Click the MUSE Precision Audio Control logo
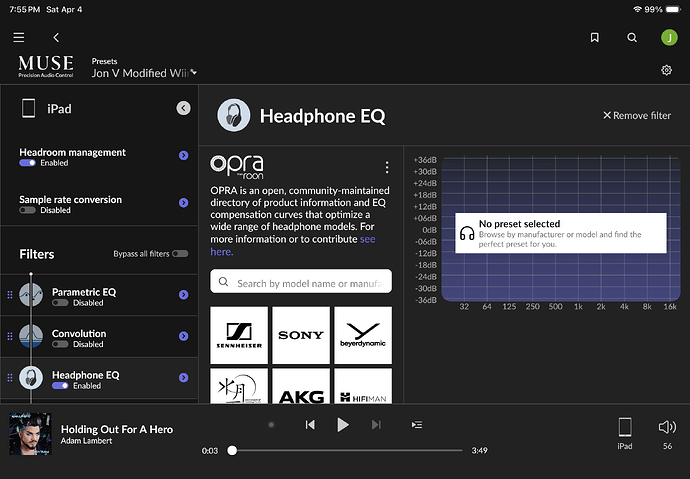Viewport: 690px width, 479px height. (x=46, y=66)
